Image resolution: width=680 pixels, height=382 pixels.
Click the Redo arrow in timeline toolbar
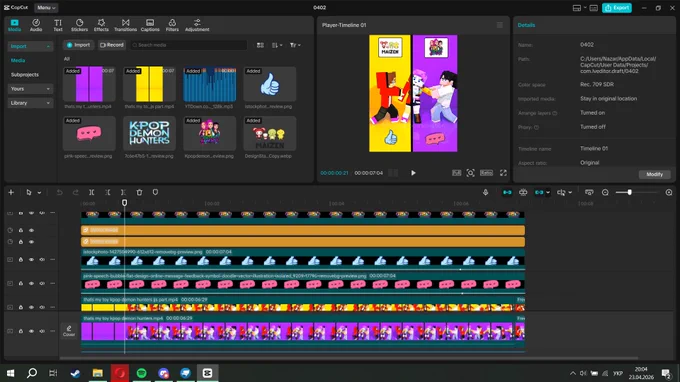point(75,192)
